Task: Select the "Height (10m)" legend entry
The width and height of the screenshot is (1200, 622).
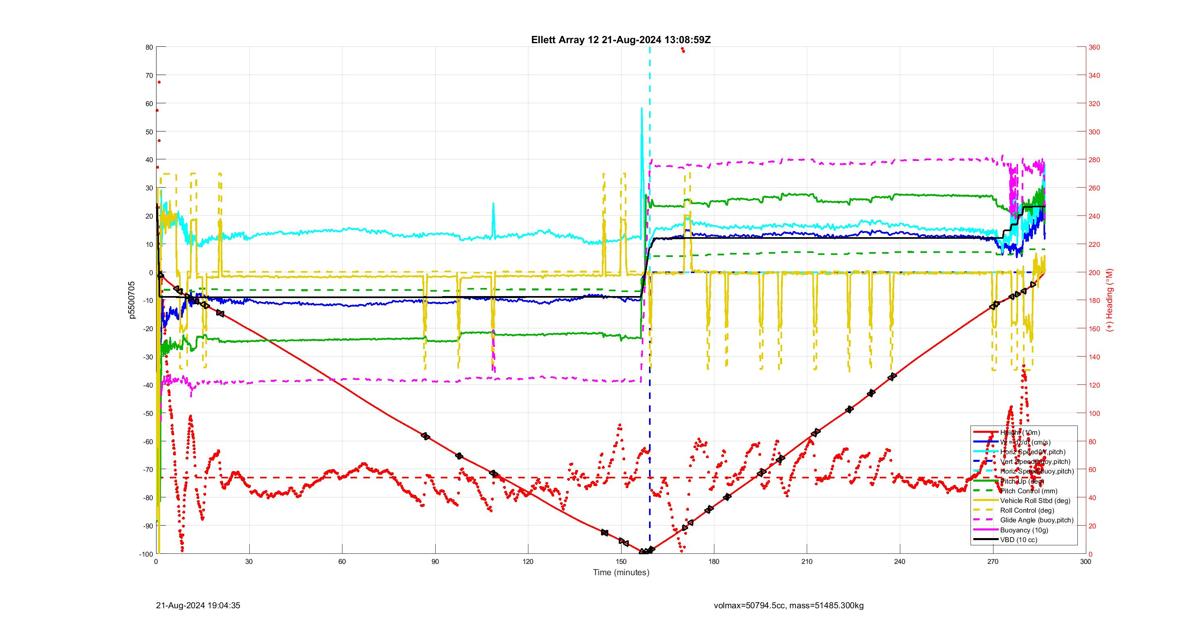Action: (x=1020, y=432)
